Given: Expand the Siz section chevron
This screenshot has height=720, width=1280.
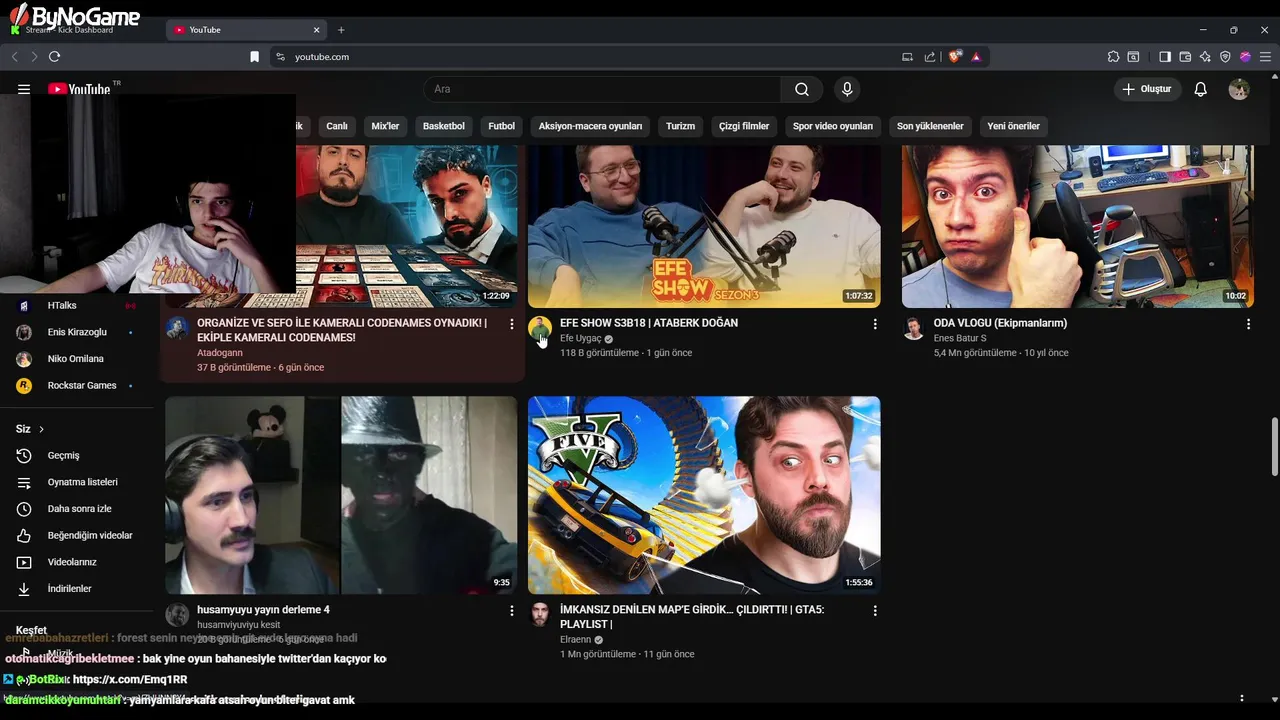Looking at the screenshot, I should coord(41,429).
